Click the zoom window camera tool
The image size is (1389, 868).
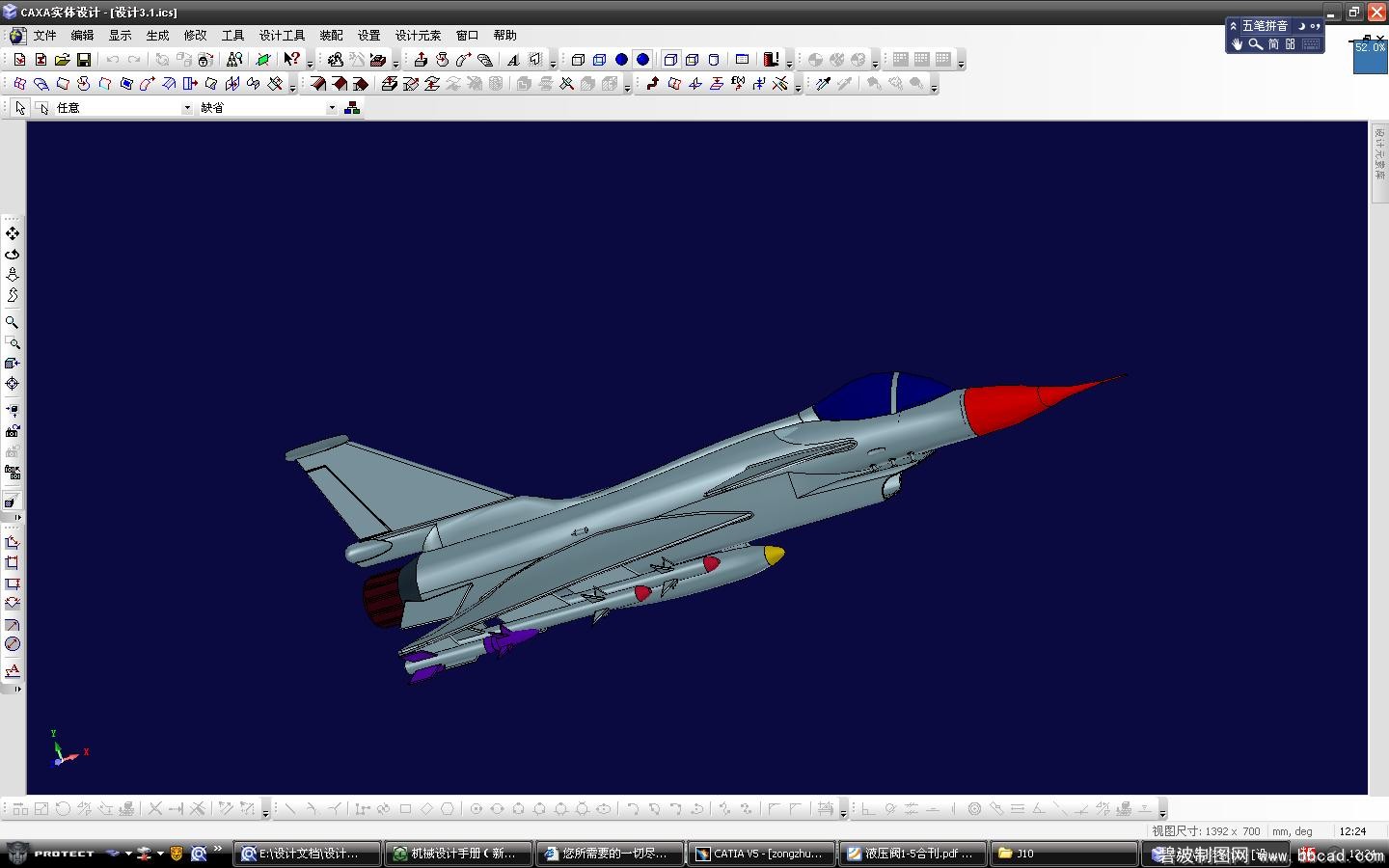click(12, 342)
